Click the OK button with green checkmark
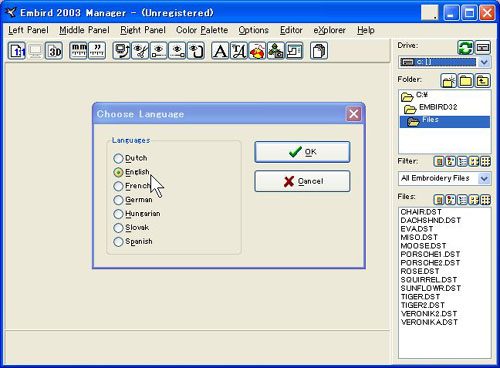 tap(302, 152)
